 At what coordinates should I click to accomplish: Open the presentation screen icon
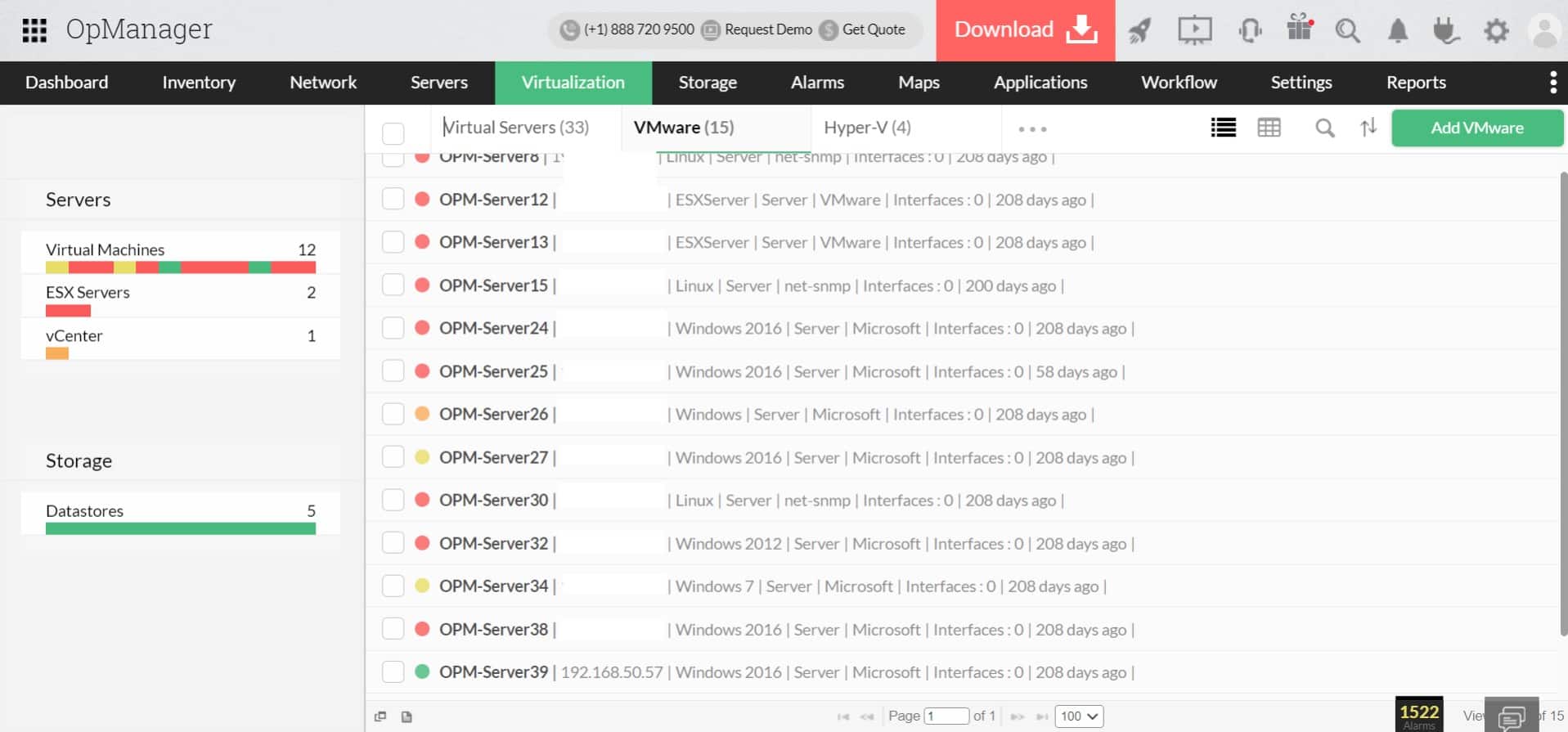1195,31
